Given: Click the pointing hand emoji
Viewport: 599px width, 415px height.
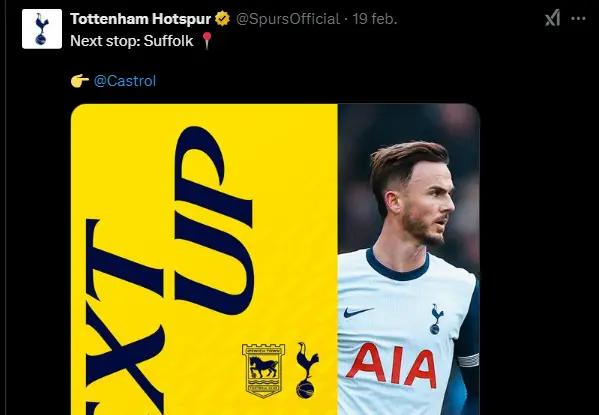Looking at the screenshot, I should coord(79,81).
